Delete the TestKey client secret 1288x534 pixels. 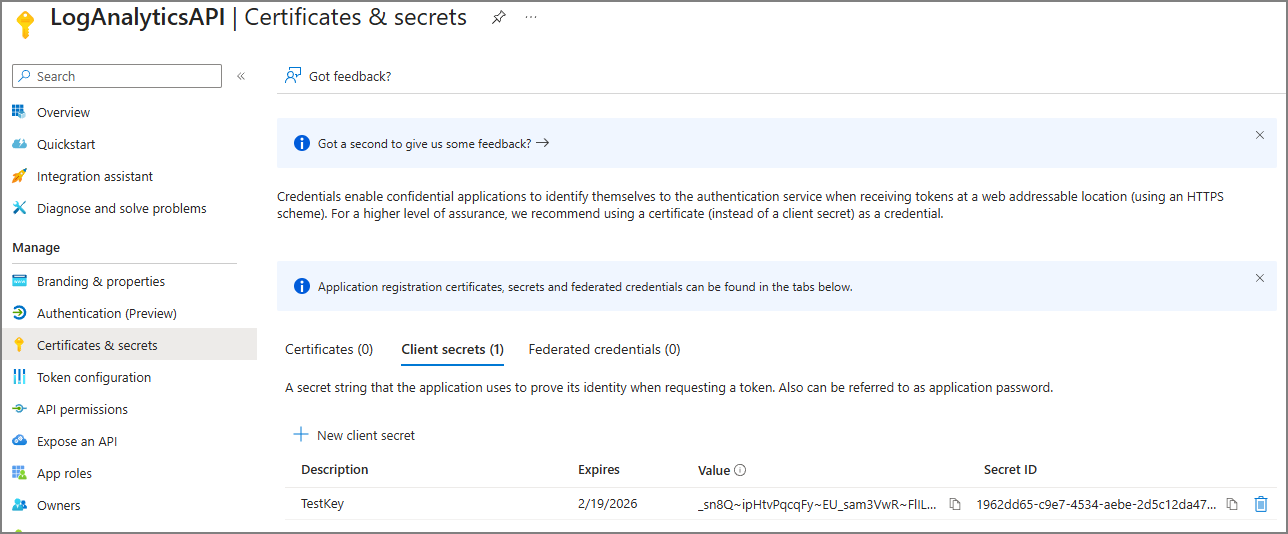(x=1261, y=504)
